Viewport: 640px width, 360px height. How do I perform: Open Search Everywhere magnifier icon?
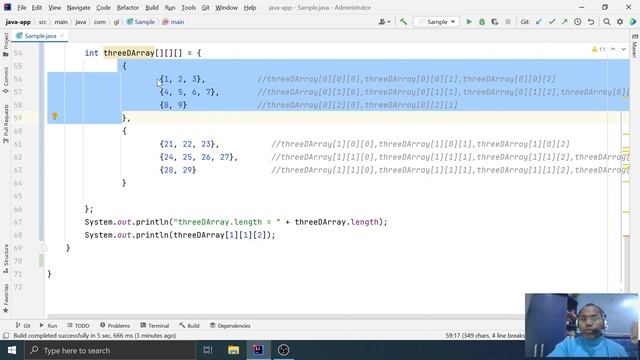click(607, 22)
